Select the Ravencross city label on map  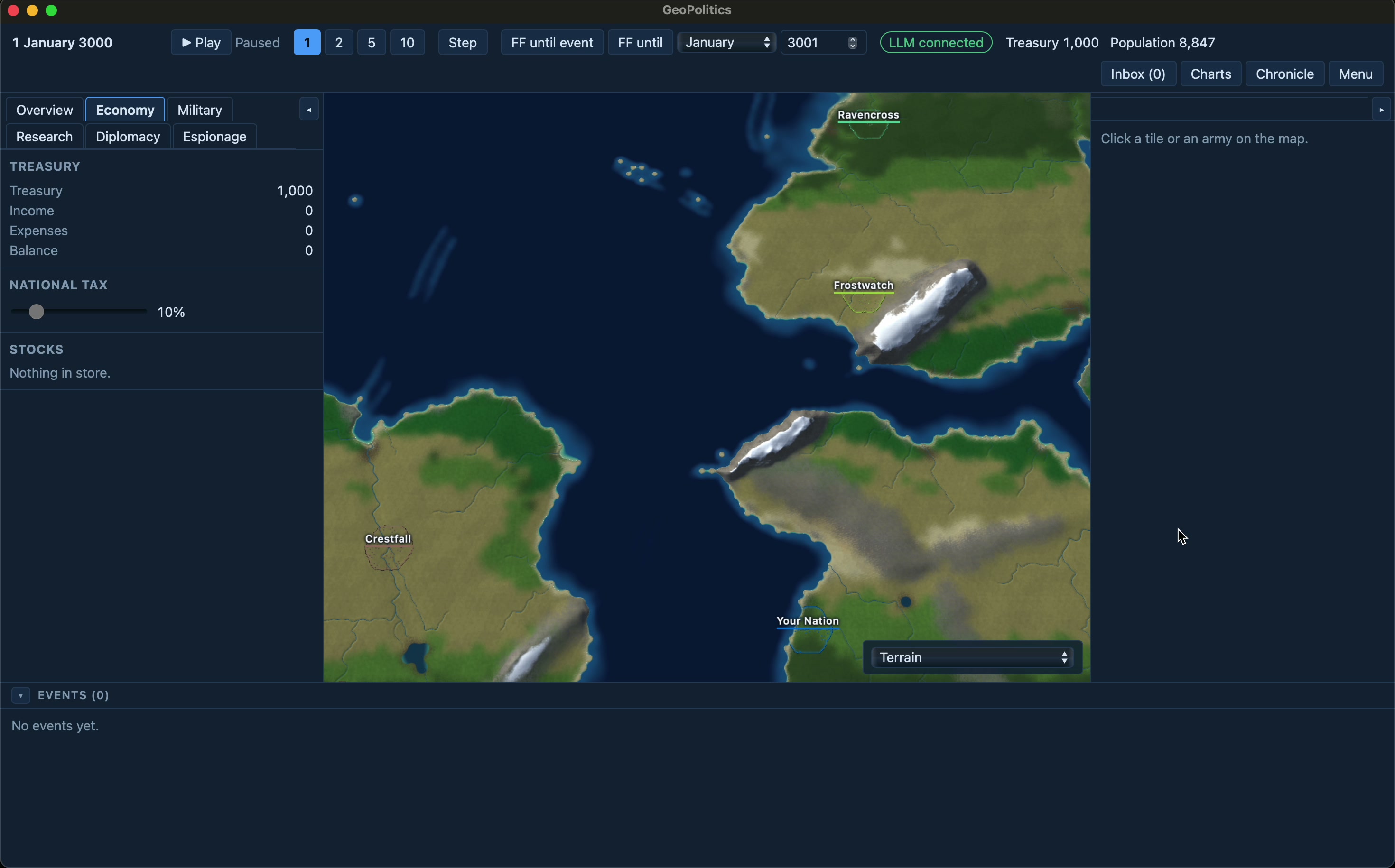868,115
